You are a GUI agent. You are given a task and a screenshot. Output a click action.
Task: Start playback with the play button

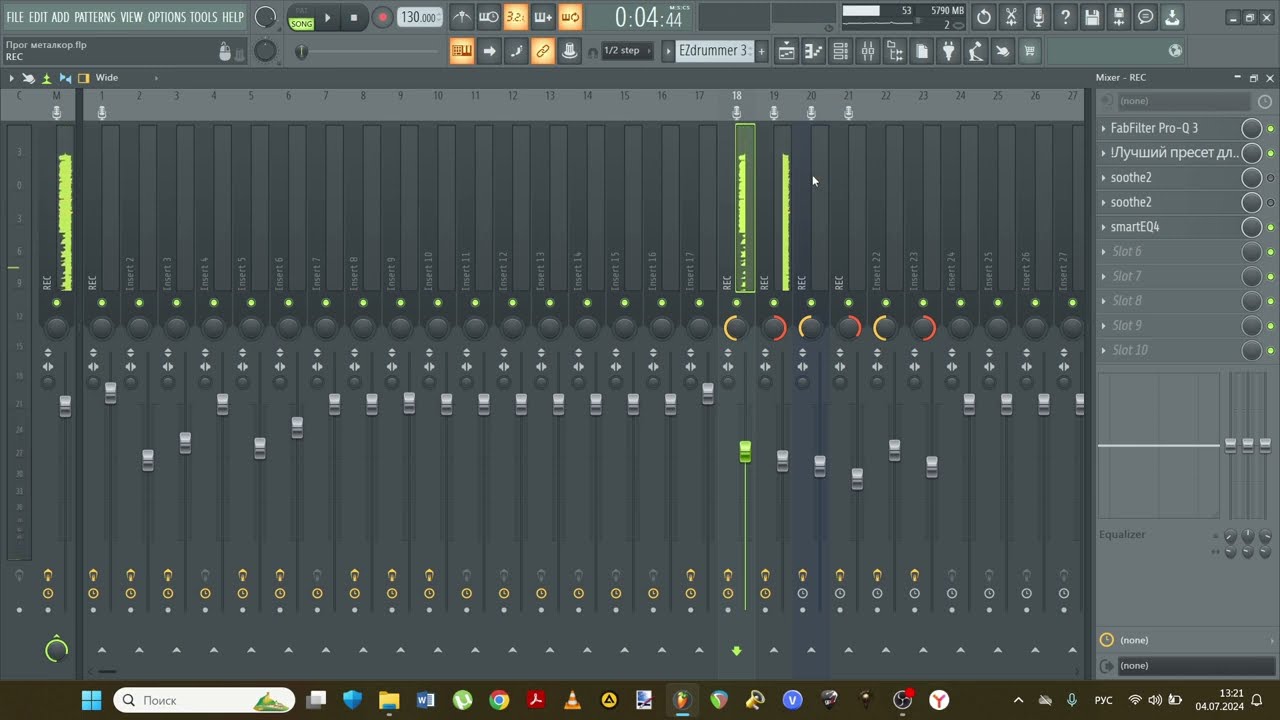coord(327,18)
